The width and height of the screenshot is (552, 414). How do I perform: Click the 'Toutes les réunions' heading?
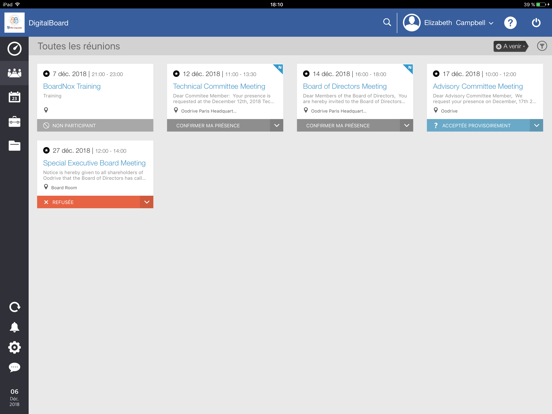click(79, 46)
